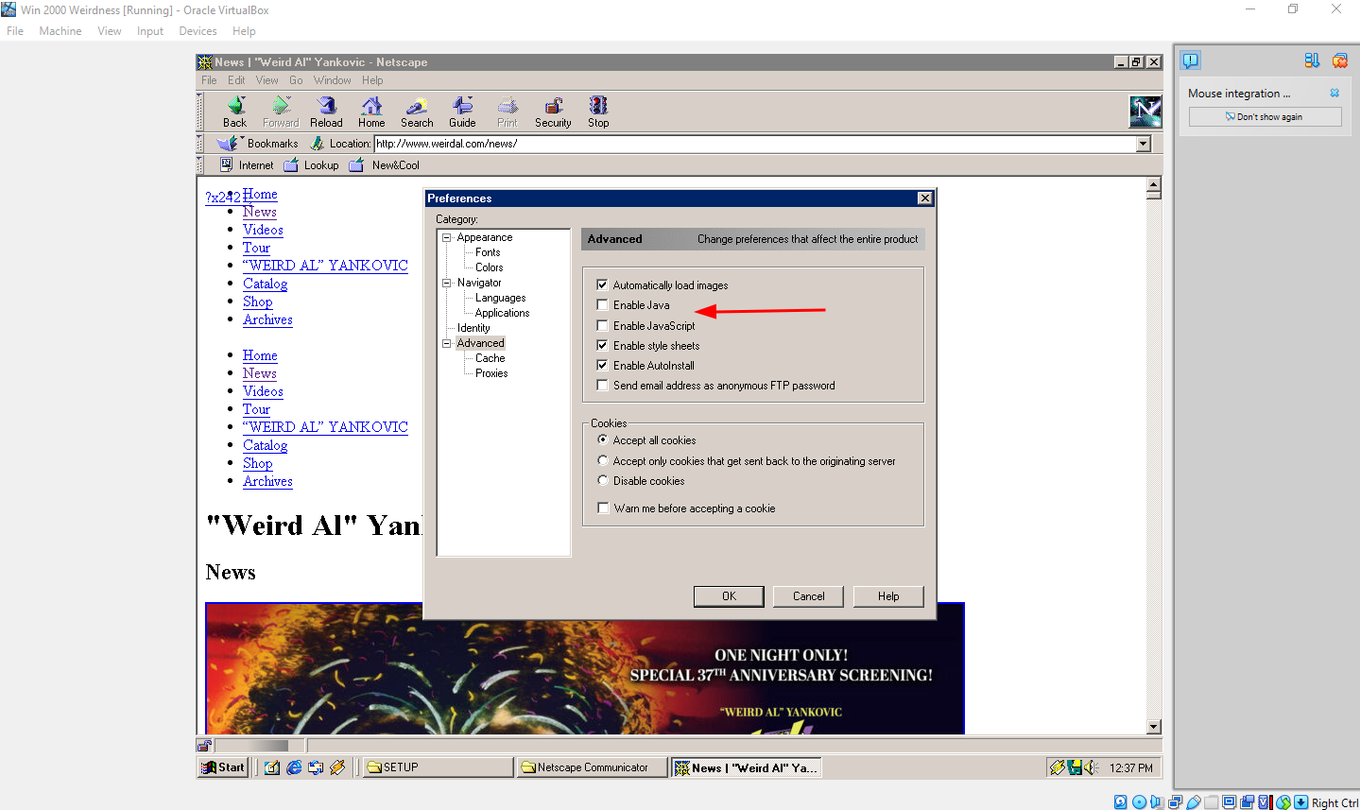Collapse the Appearance tree node
Image resolution: width=1360 pixels, height=810 pixels.
(447, 237)
